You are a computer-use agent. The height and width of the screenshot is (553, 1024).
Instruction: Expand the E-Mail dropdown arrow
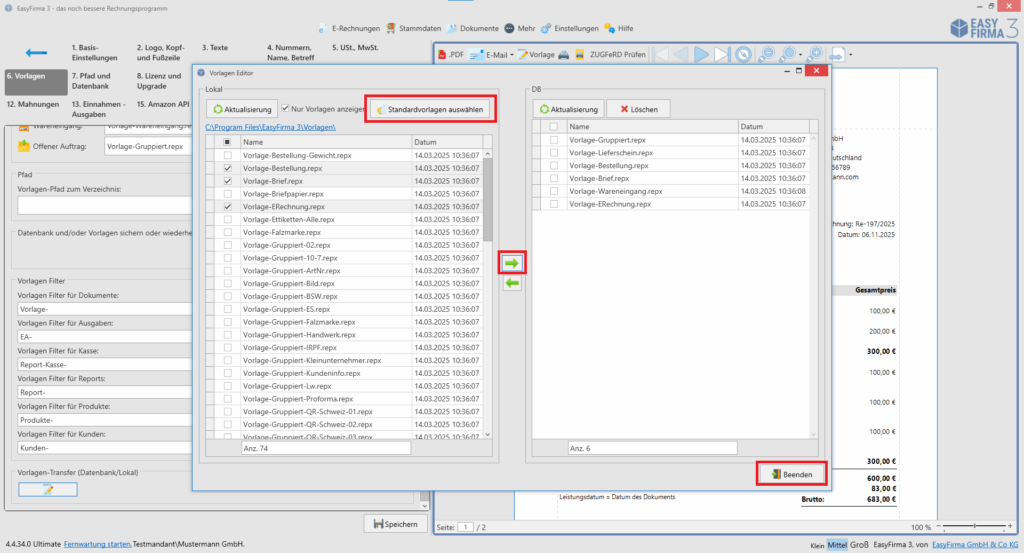click(x=512, y=54)
